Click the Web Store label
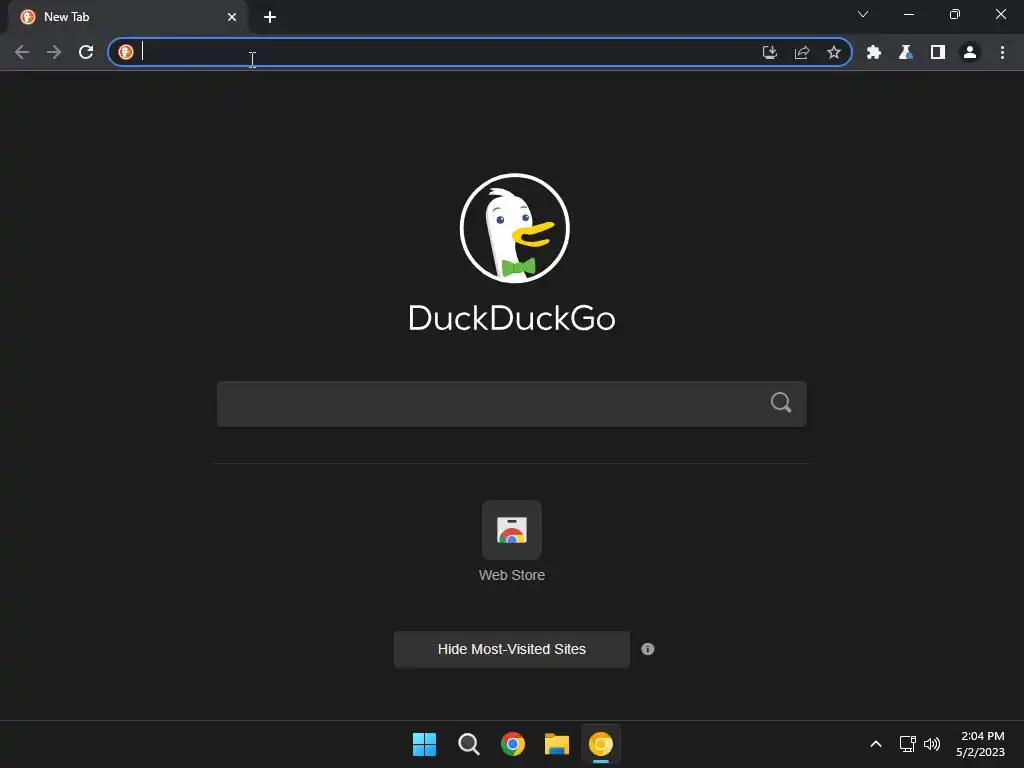The height and width of the screenshot is (768, 1024). pos(512,575)
